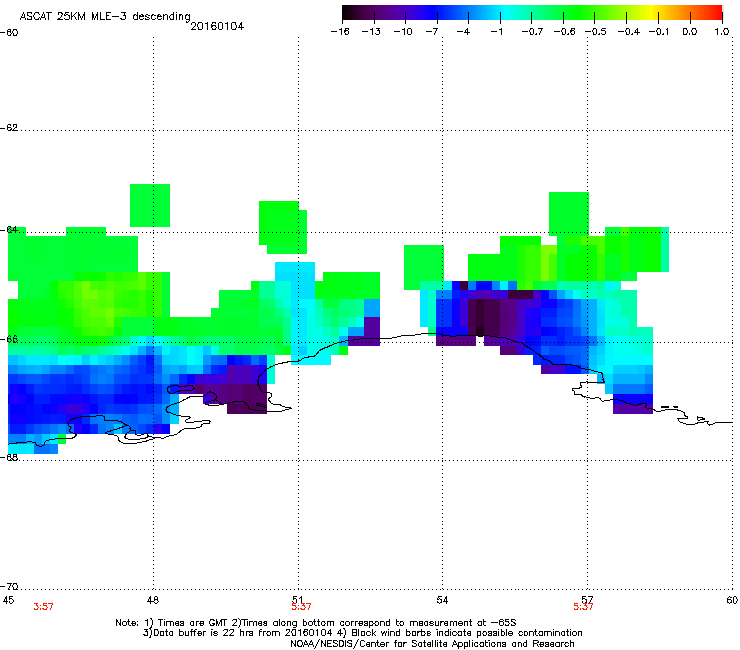Screen dimensions: 740x650
Task: Click the latitude label '-68'
Action: (x=9, y=457)
